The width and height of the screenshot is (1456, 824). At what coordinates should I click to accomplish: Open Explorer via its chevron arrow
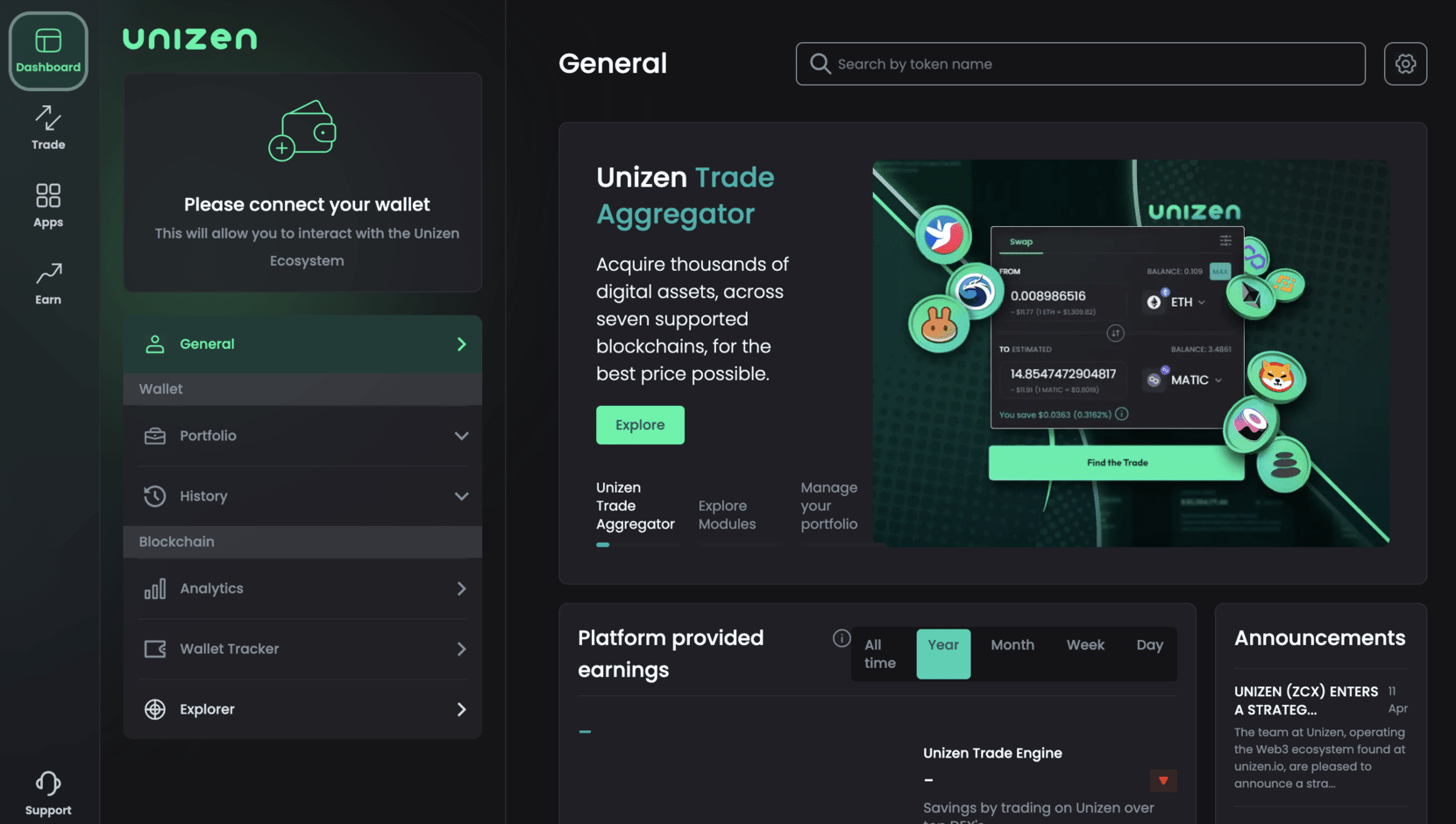[461, 709]
